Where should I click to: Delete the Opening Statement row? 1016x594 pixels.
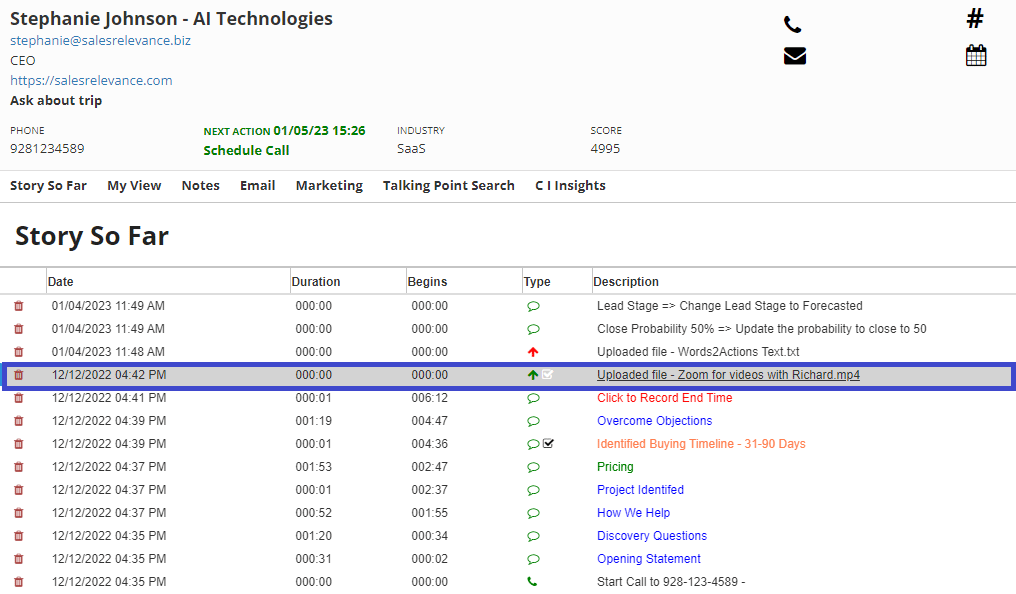19,559
